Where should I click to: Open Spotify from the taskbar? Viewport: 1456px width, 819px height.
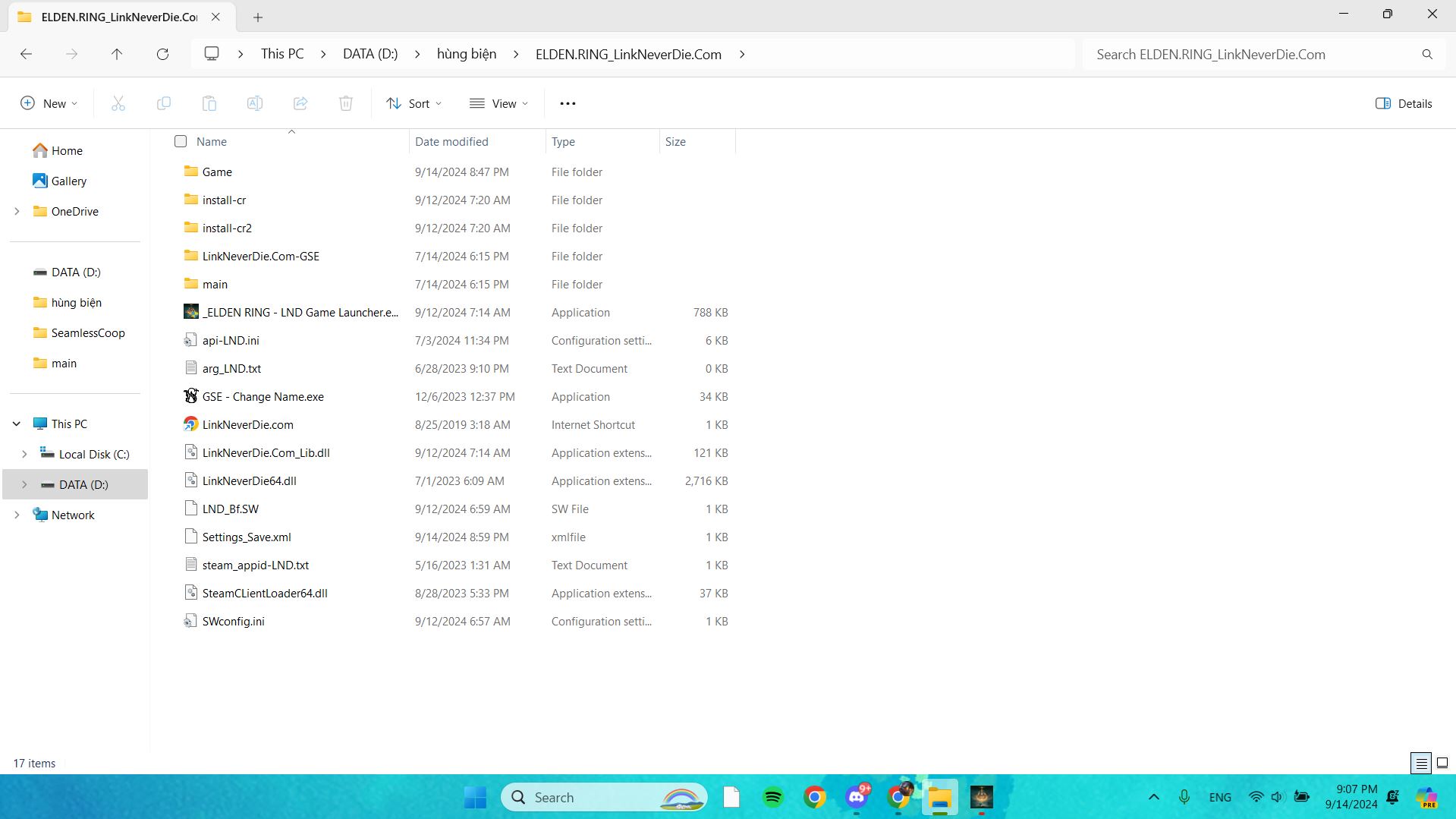[x=772, y=797]
